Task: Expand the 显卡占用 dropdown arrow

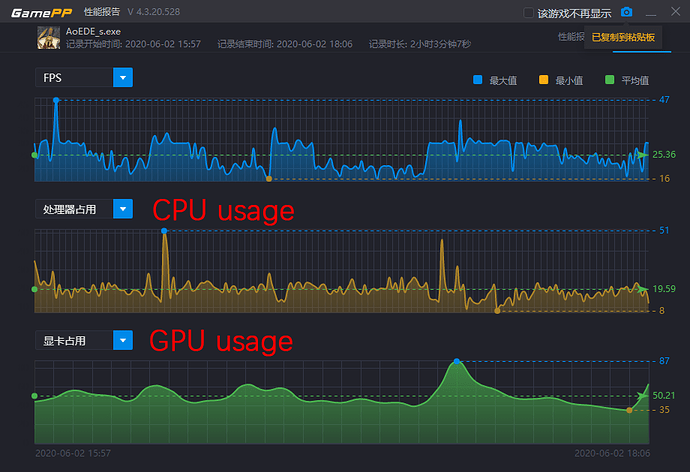Action: tap(123, 341)
